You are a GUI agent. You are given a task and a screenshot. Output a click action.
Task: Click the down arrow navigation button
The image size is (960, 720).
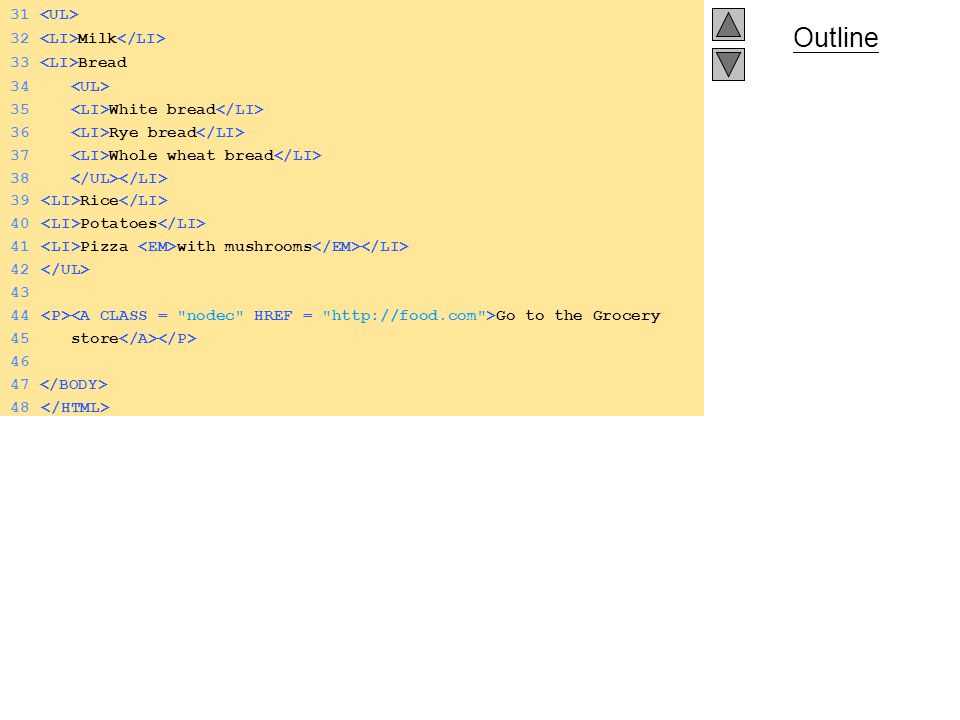point(728,64)
